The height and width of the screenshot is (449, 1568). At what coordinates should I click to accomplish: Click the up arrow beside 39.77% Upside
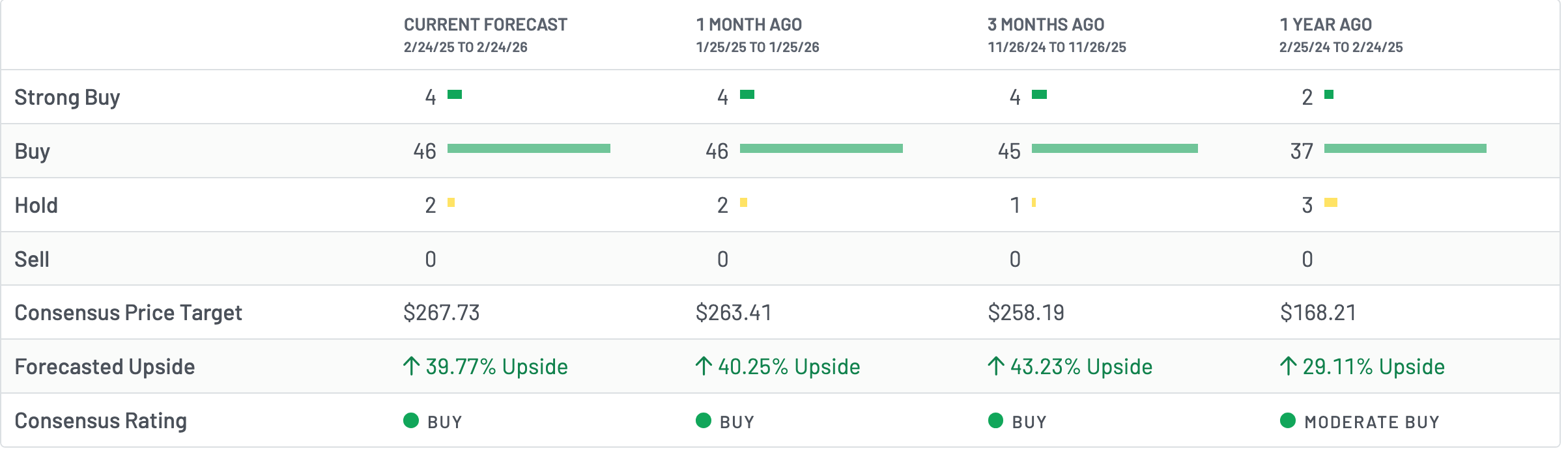(x=411, y=366)
